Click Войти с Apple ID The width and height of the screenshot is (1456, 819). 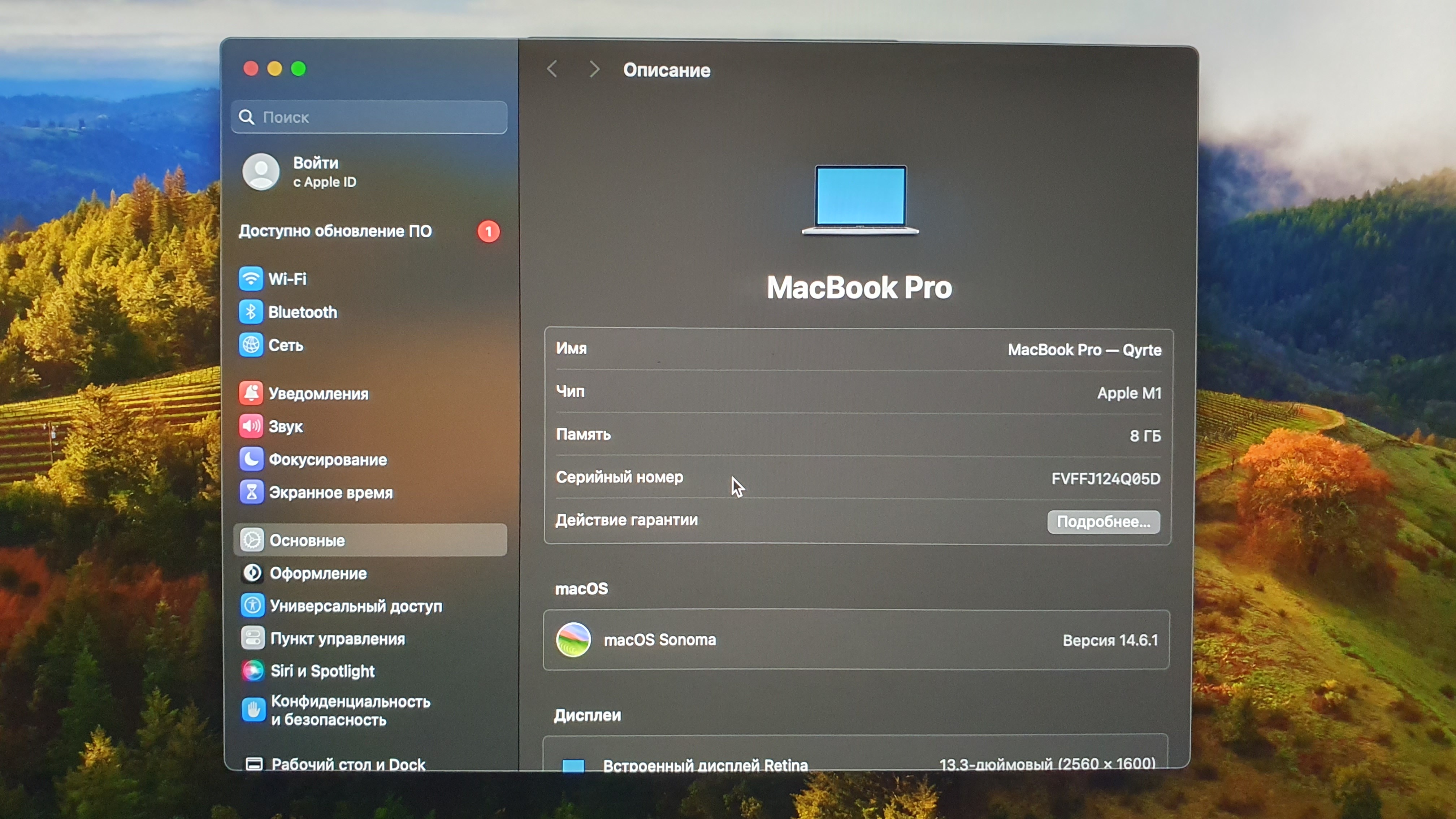pyautogui.click(x=324, y=172)
